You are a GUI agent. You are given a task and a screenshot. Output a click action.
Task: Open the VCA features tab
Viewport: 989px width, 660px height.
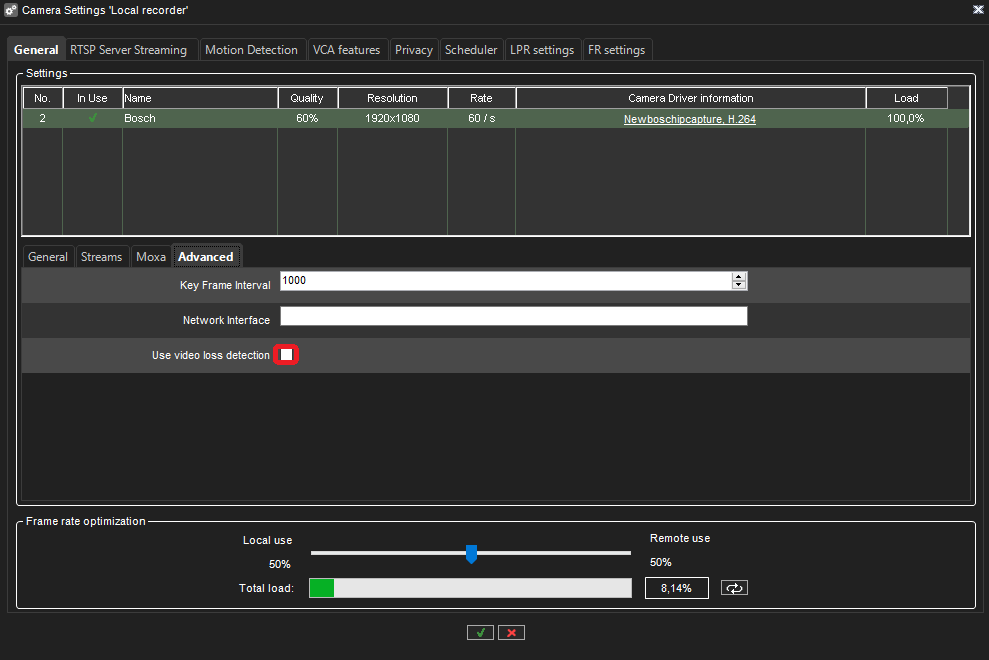346,50
